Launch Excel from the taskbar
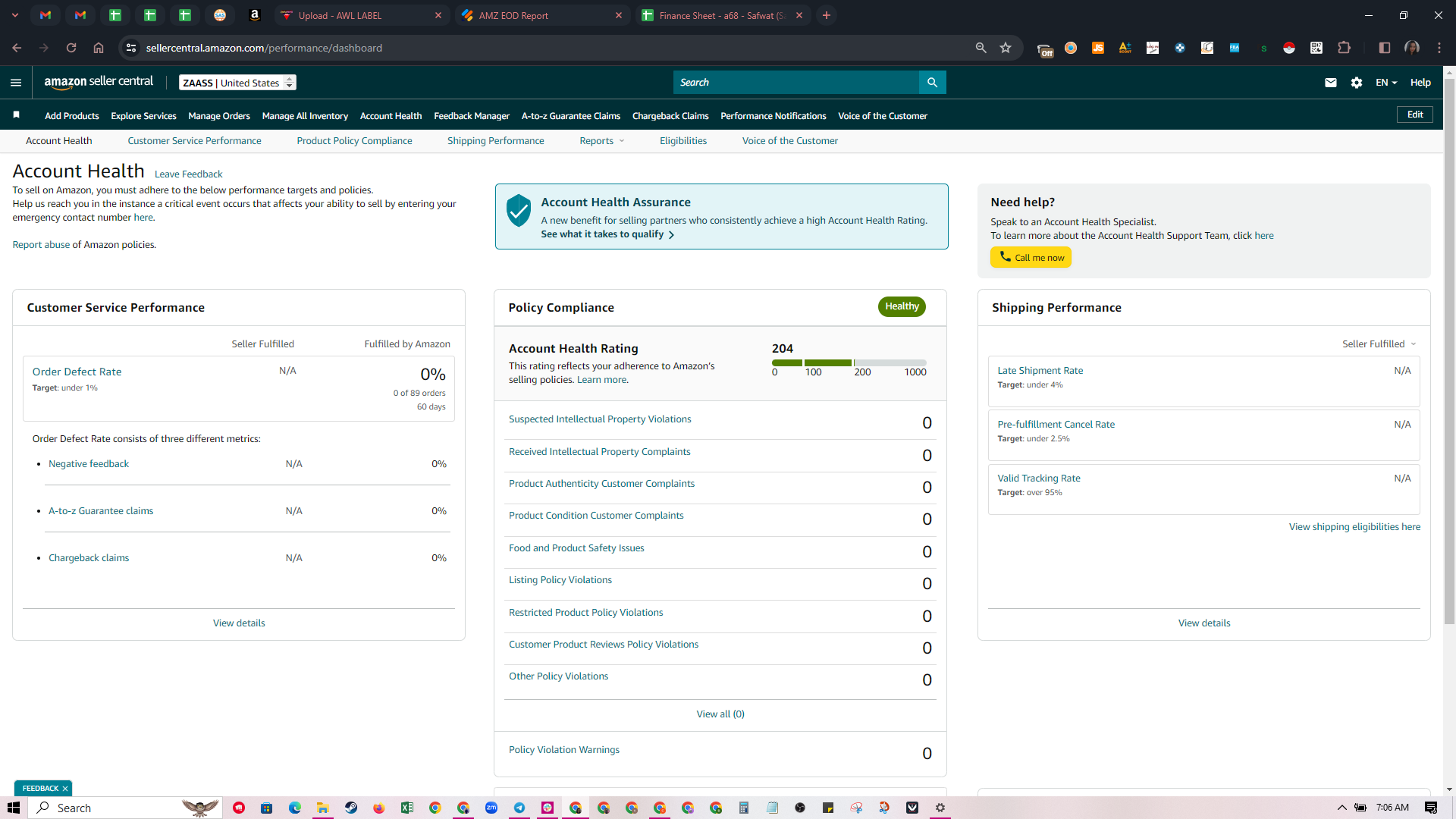The width and height of the screenshot is (1456, 819). pyautogui.click(x=407, y=808)
